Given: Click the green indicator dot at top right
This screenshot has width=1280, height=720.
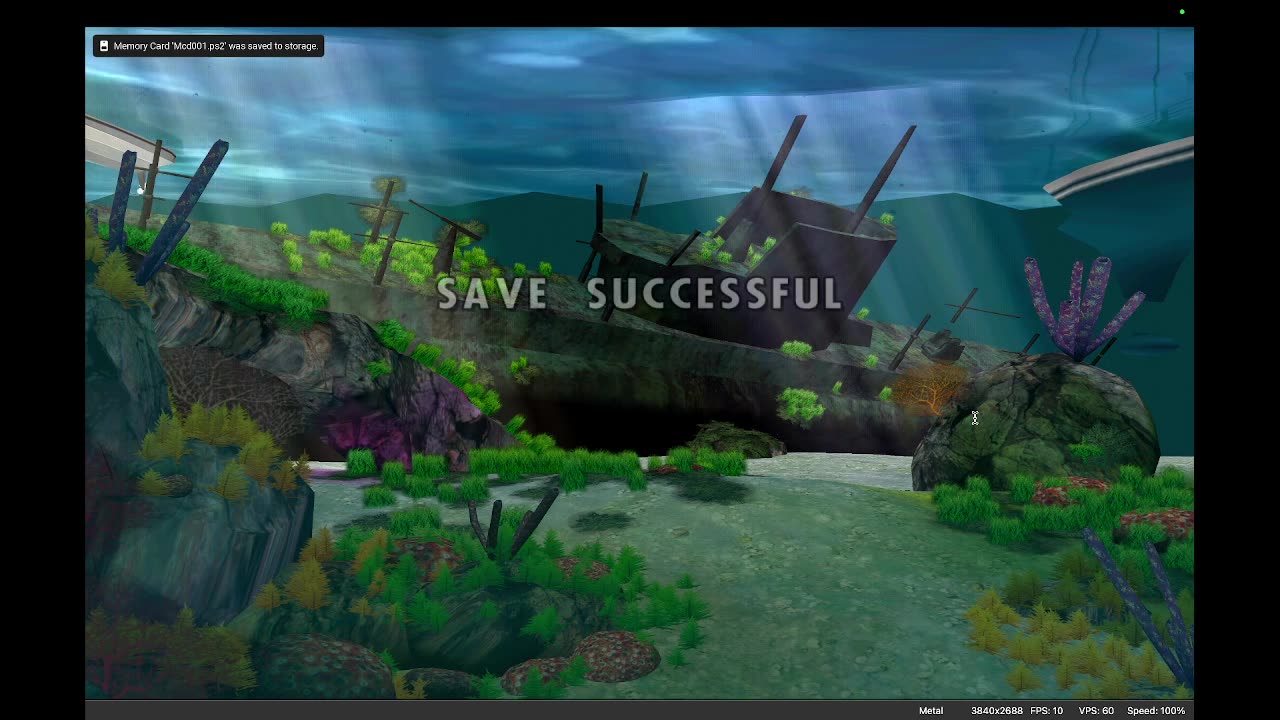Looking at the screenshot, I should coord(1182,12).
